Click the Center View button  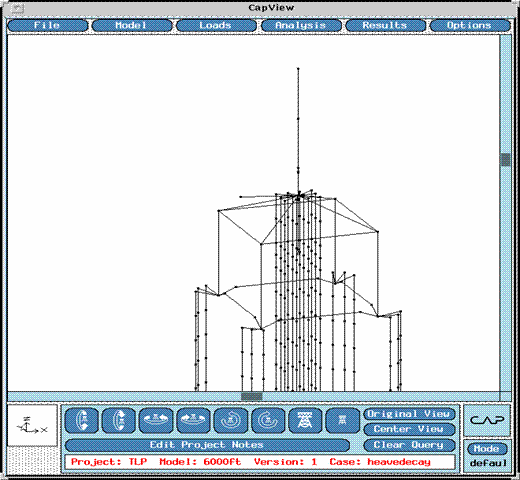409,429
